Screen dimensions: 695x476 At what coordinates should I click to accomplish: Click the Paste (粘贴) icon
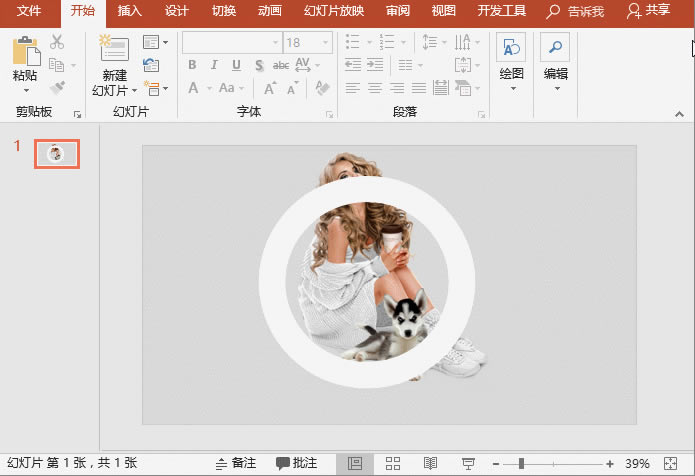(x=26, y=52)
